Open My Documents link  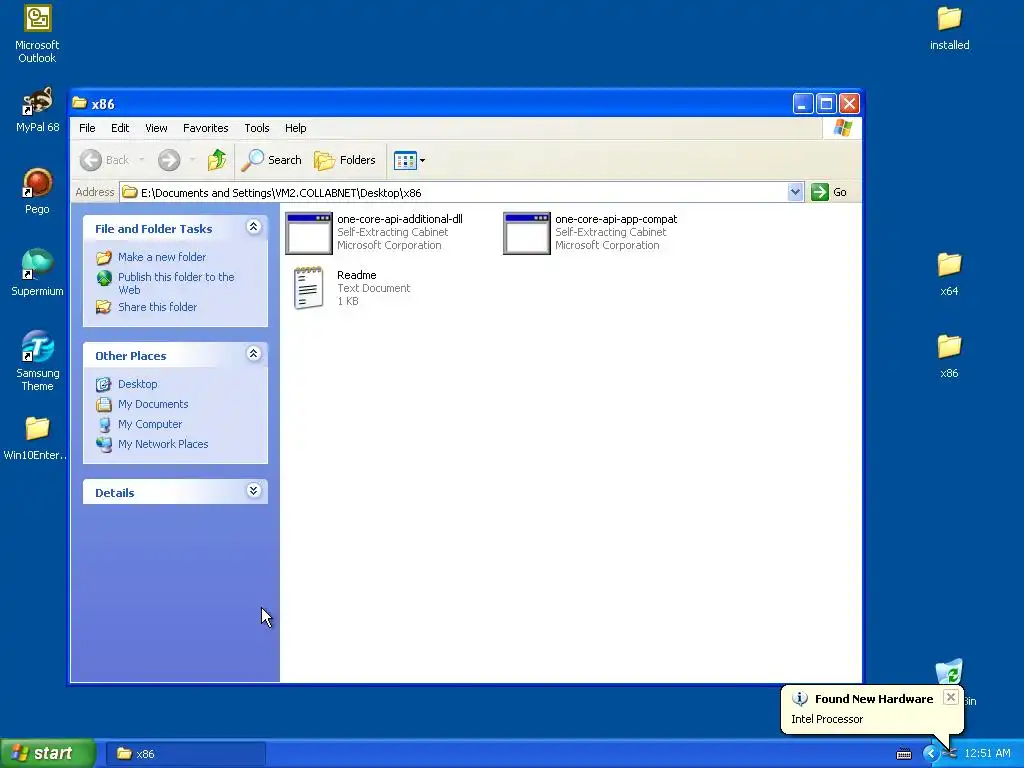point(153,404)
